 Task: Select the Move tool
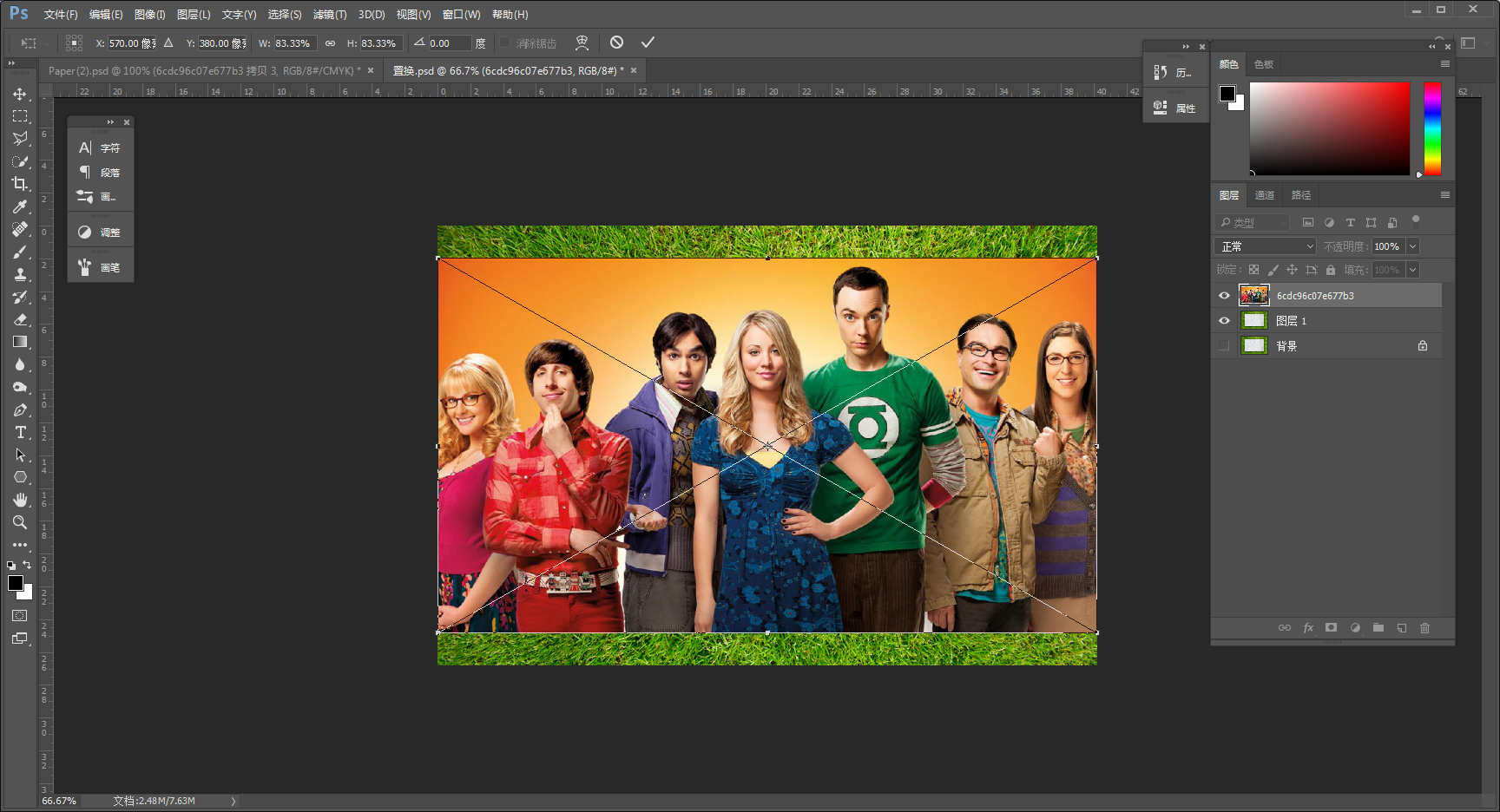tap(20, 94)
